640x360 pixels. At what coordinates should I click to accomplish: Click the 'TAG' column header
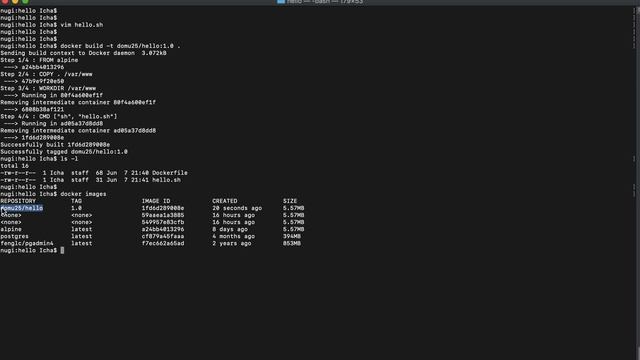pyautogui.click(x=76, y=201)
